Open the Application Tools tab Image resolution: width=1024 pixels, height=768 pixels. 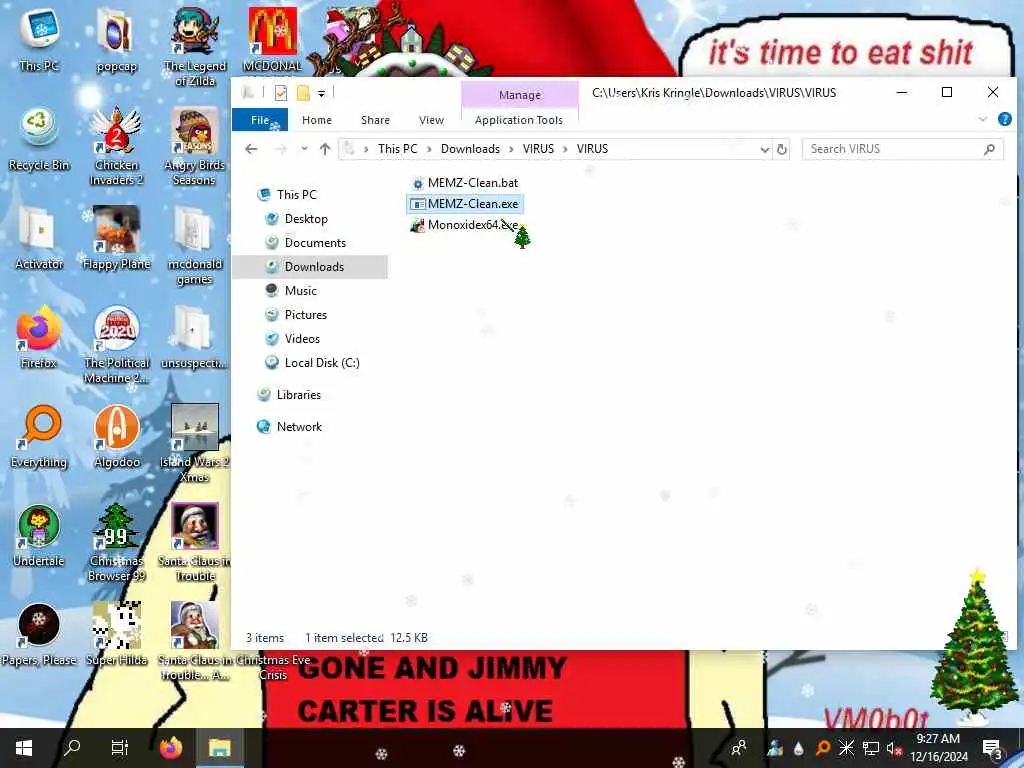(519, 120)
